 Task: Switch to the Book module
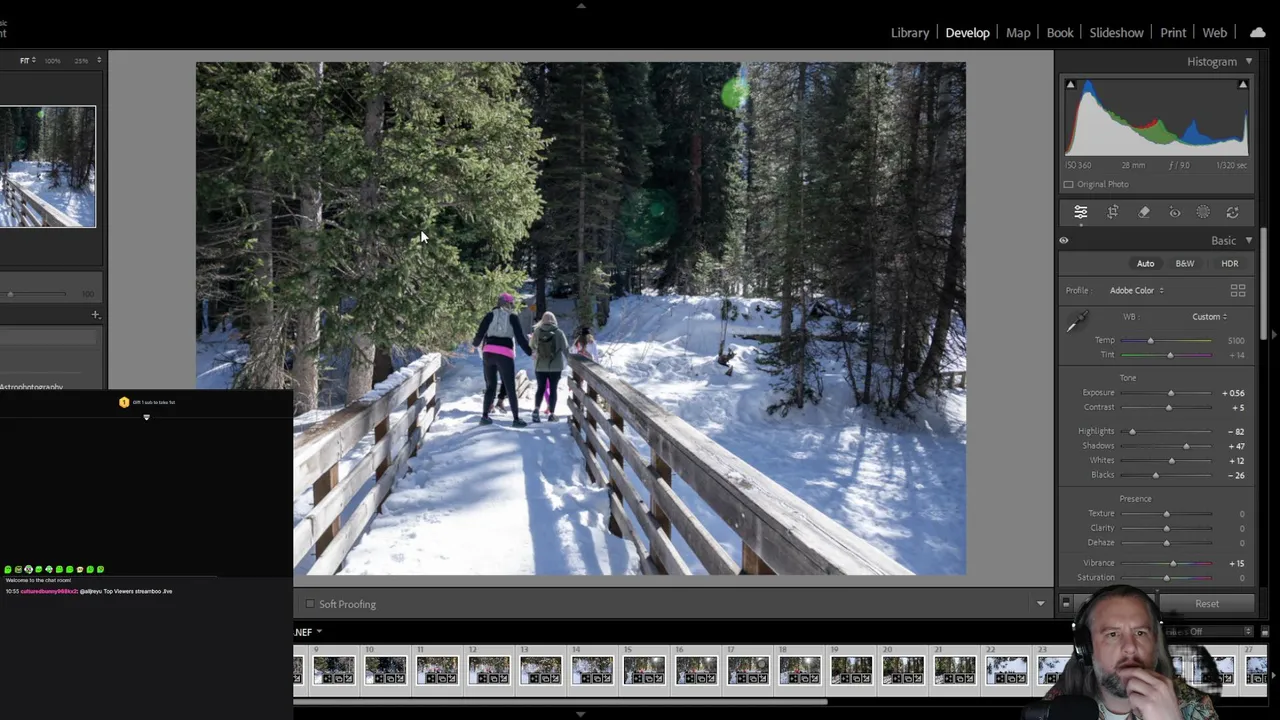click(x=1060, y=33)
